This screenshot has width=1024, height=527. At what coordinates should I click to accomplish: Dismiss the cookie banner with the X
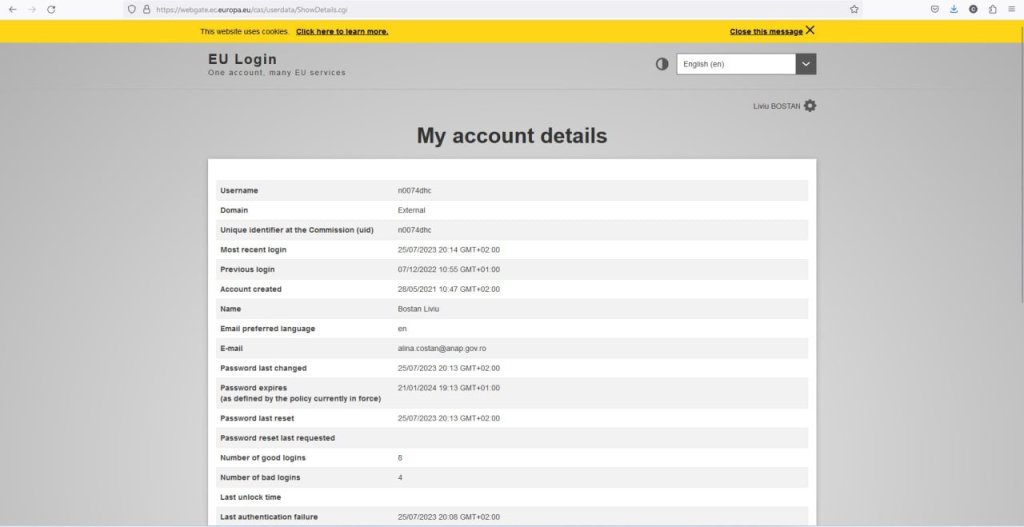(x=810, y=30)
